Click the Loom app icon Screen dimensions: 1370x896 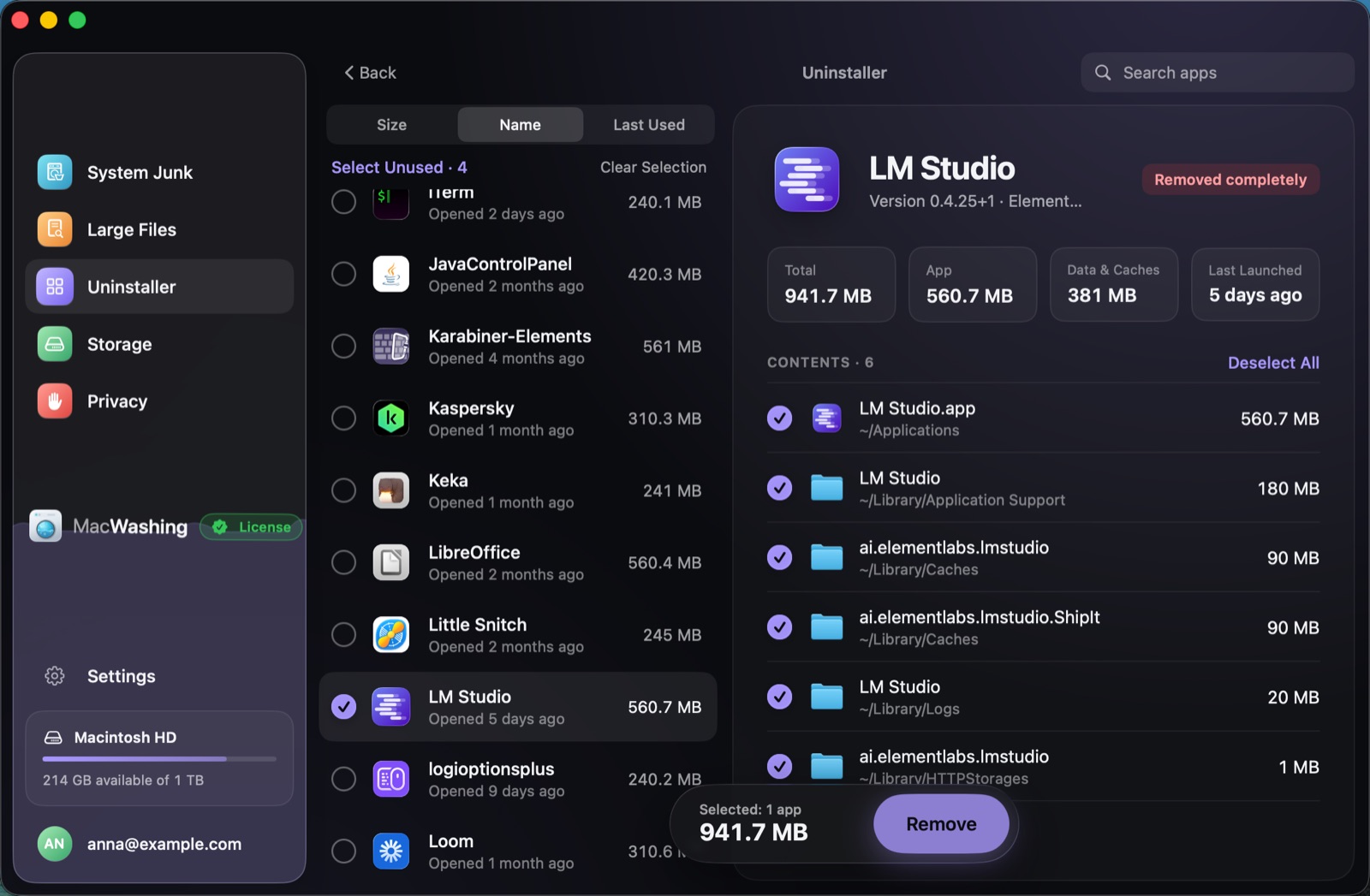point(391,851)
